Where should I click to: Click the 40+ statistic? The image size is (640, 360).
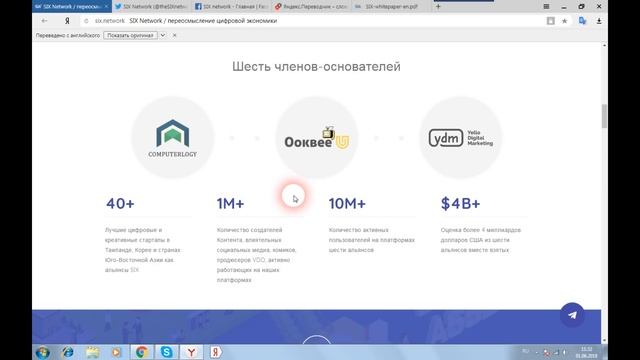point(120,203)
